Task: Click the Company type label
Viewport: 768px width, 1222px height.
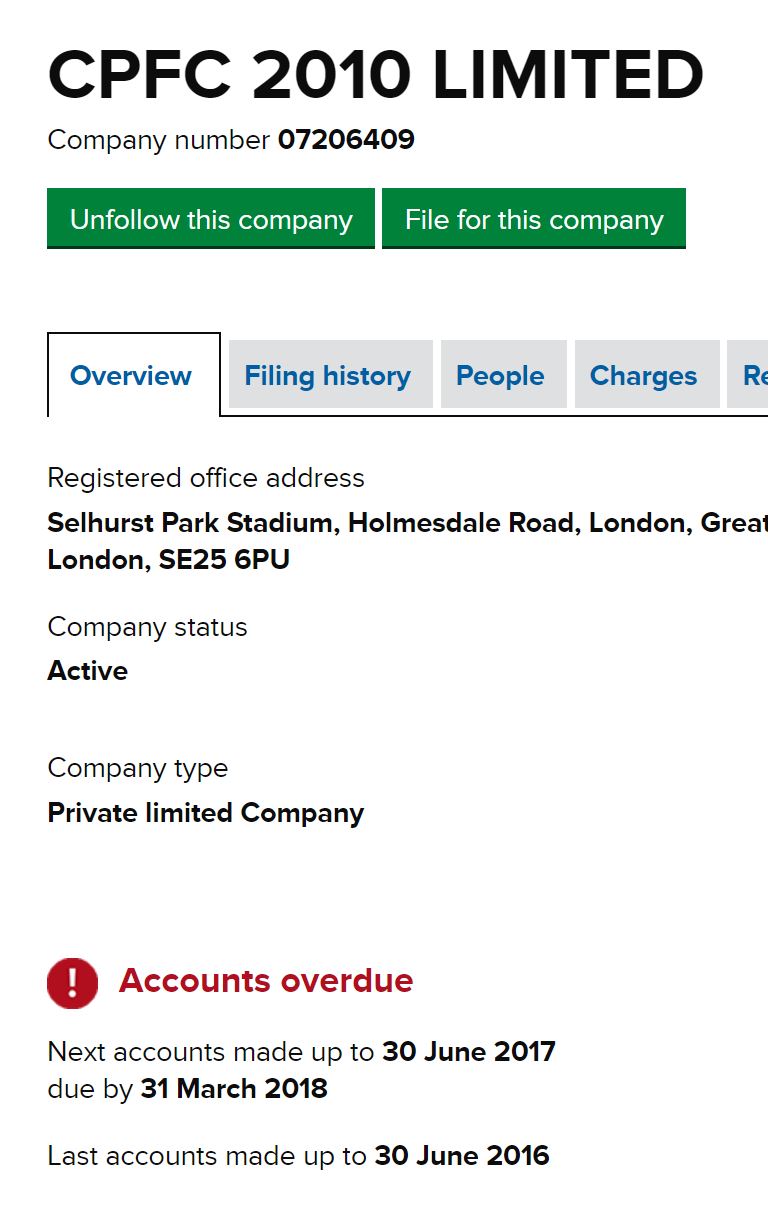Action: click(138, 768)
